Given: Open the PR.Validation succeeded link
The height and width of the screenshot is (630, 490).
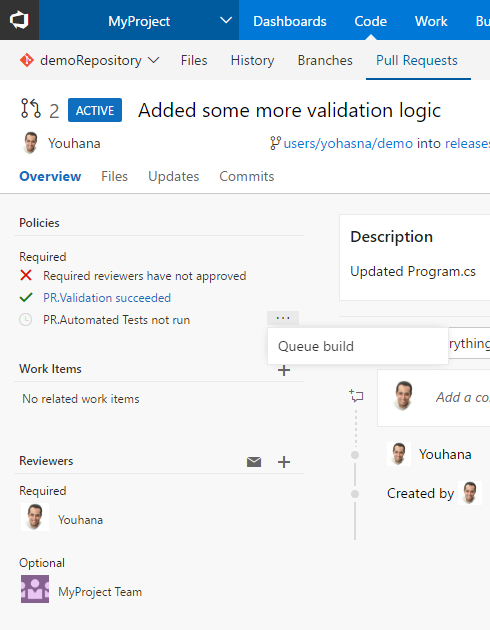Looking at the screenshot, I should click(x=107, y=298).
